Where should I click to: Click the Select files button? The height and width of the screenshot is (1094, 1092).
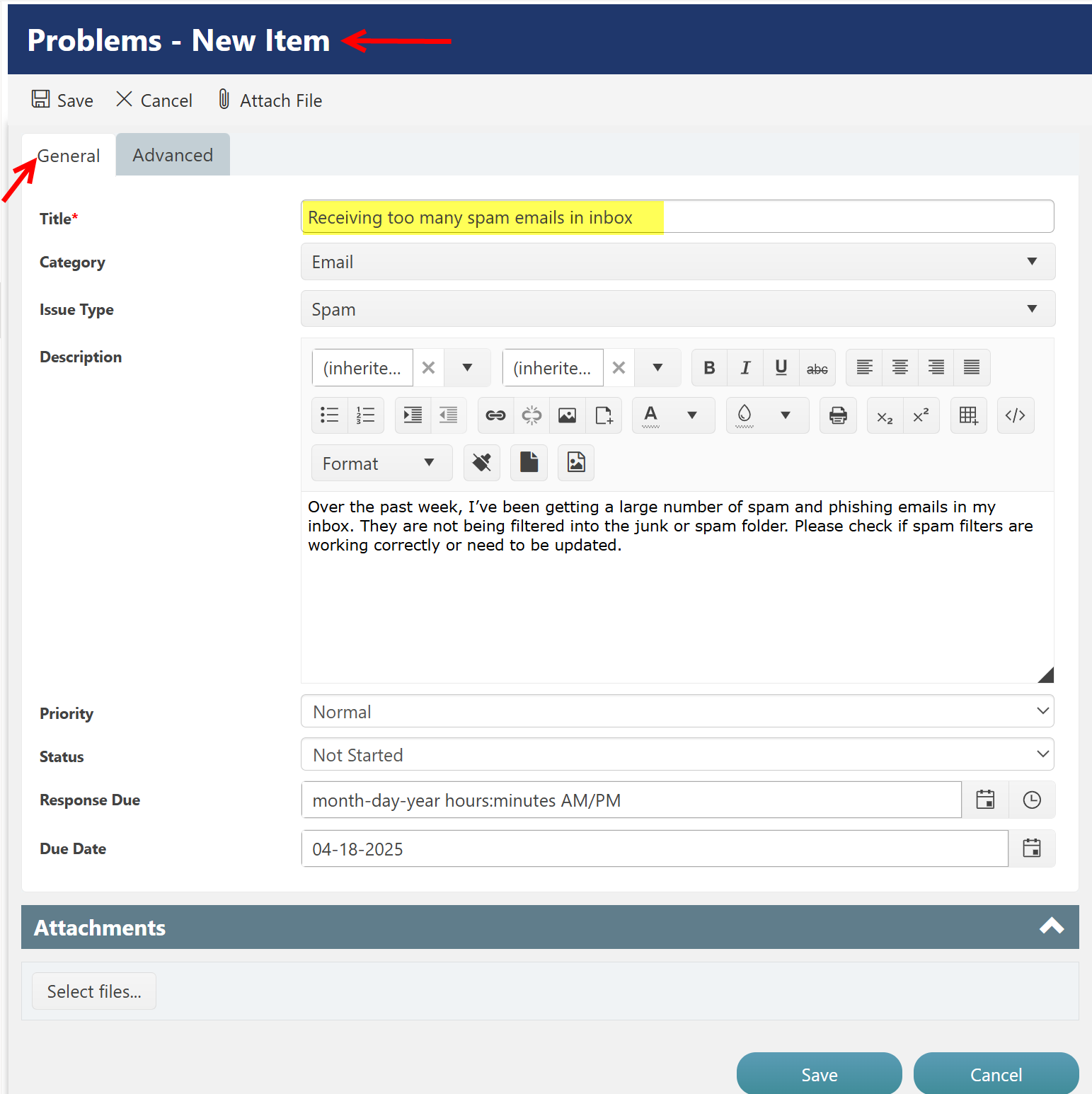94,991
